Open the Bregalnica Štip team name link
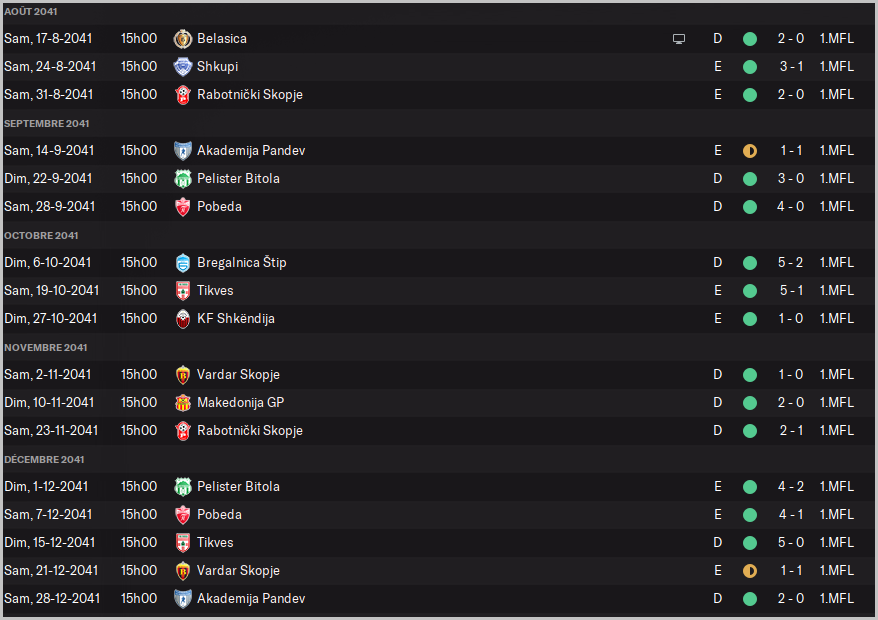 tap(241, 263)
